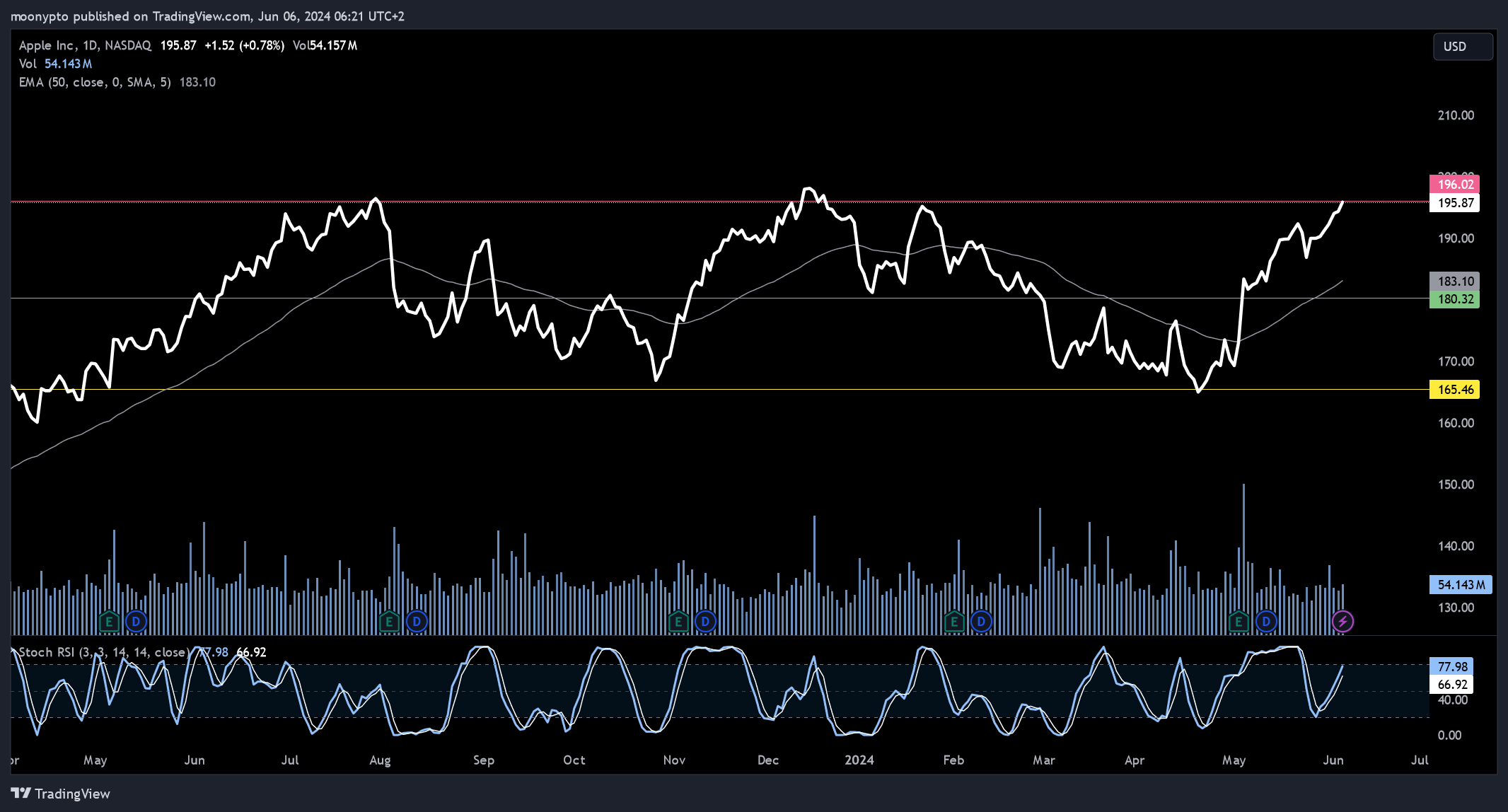1508x812 pixels.
Task: Click the Nov label on time axis
Action: click(x=674, y=760)
